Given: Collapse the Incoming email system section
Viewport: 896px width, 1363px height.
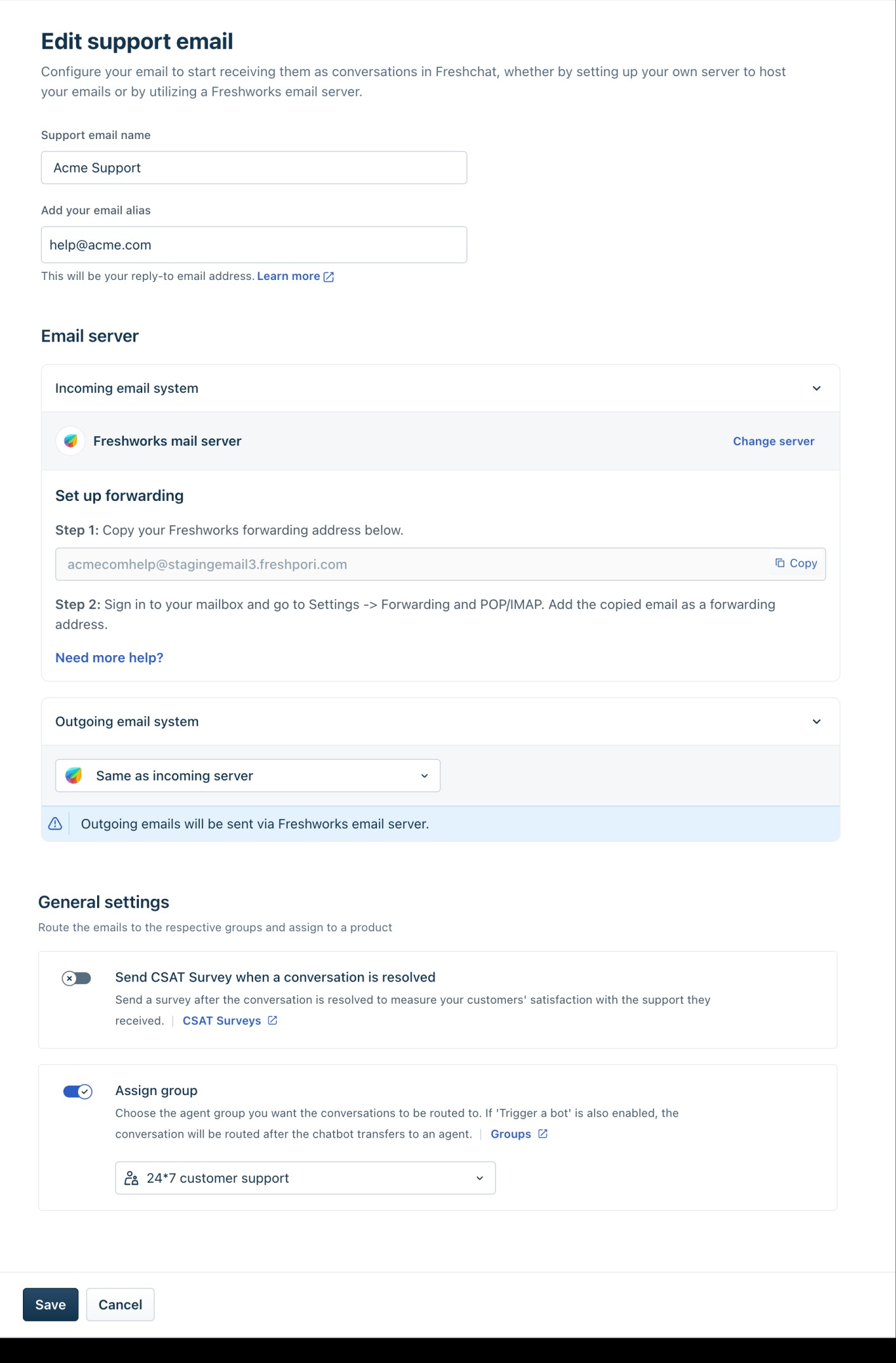Looking at the screenshot, I should click(x=817, y=388).
